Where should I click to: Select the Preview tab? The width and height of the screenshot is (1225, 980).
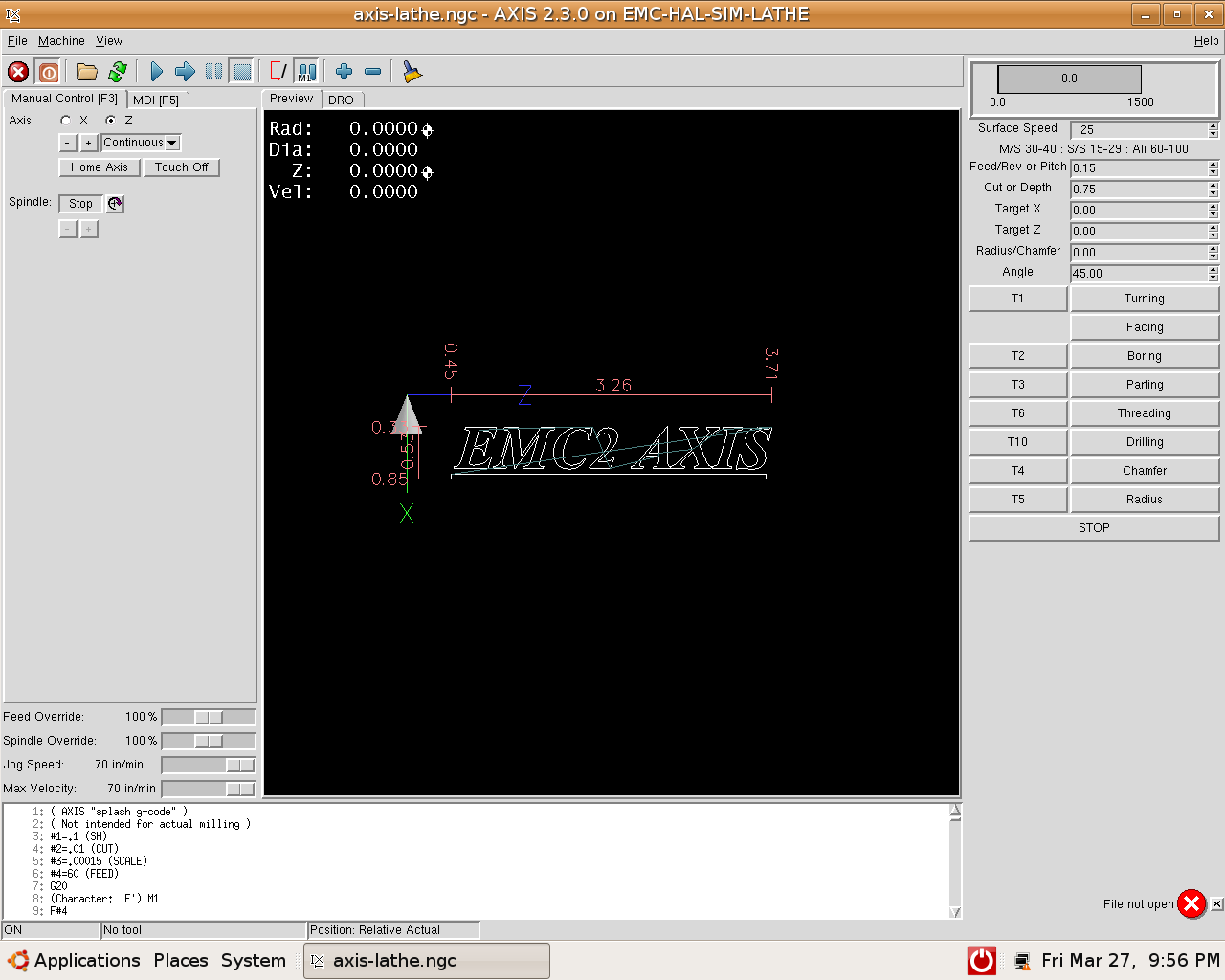[292, 99]
